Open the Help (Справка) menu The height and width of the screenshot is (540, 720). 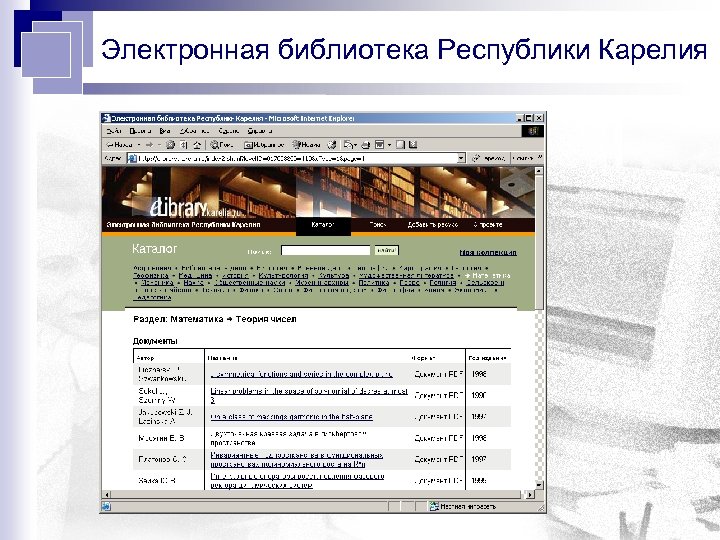(x=259, y=131)
